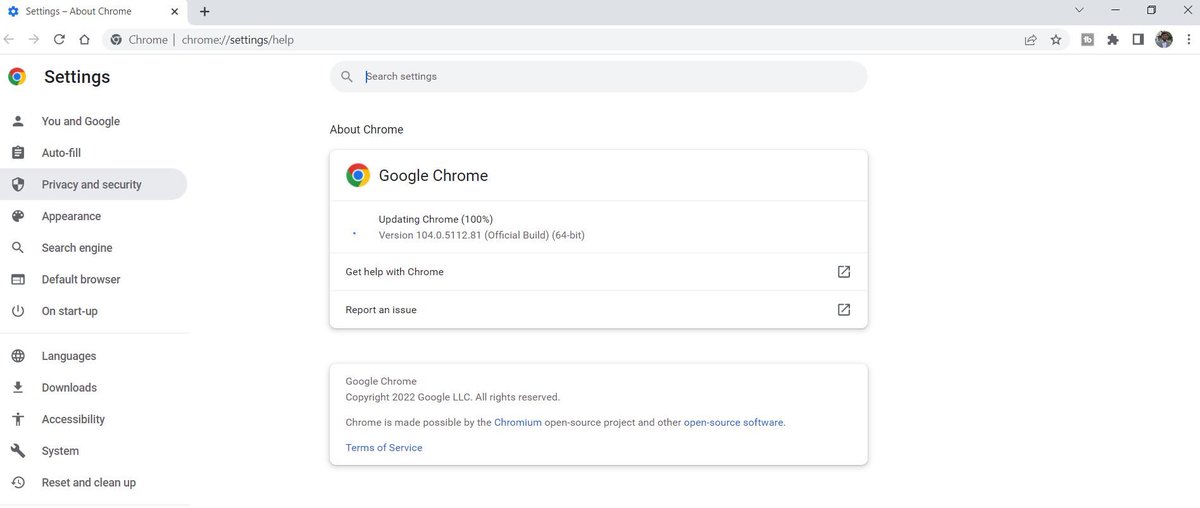
Task: Click the extension icon next to the star
Action: coord(1088,40)
